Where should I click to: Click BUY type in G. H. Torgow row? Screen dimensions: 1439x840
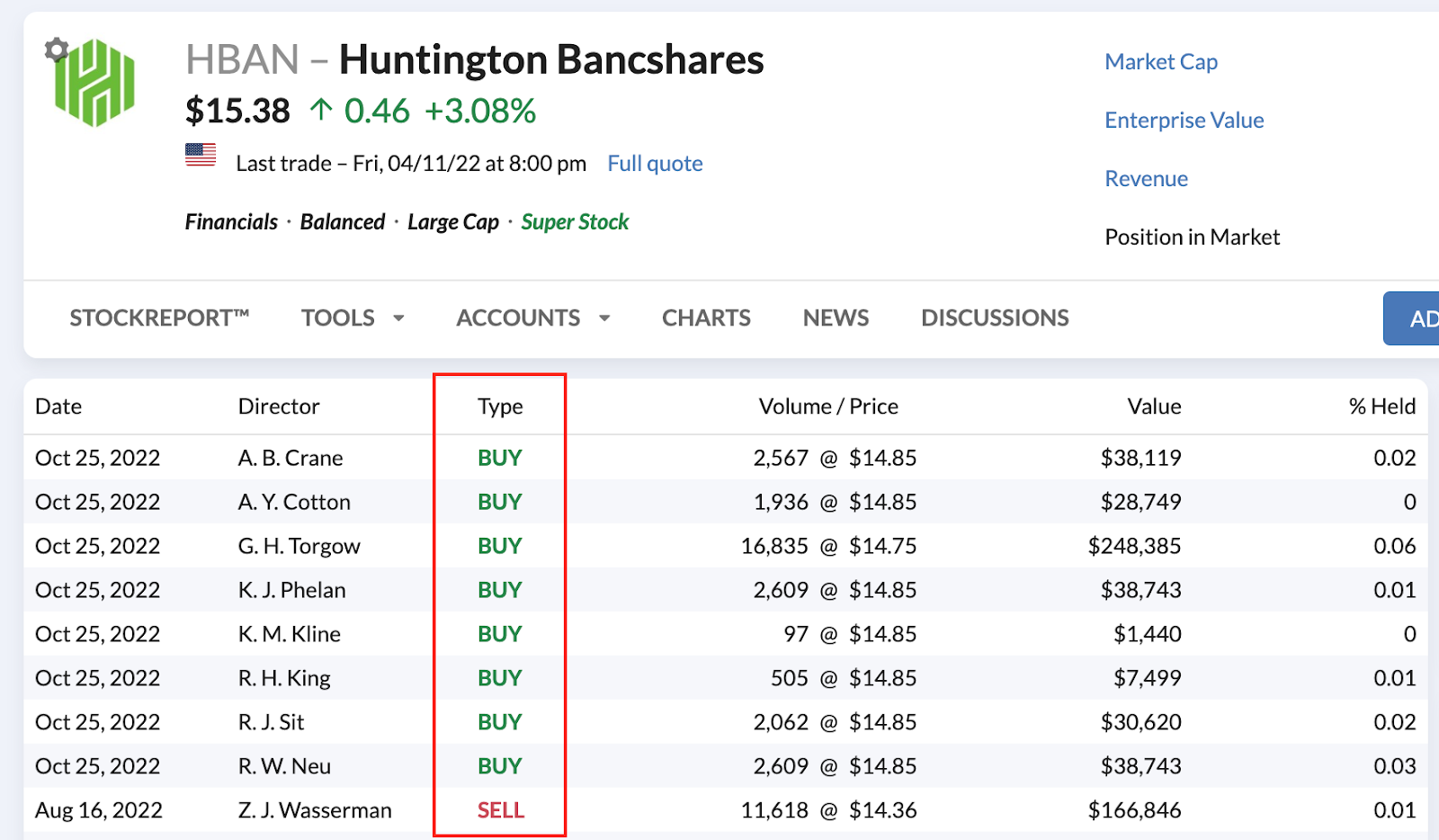coord(500,547)
